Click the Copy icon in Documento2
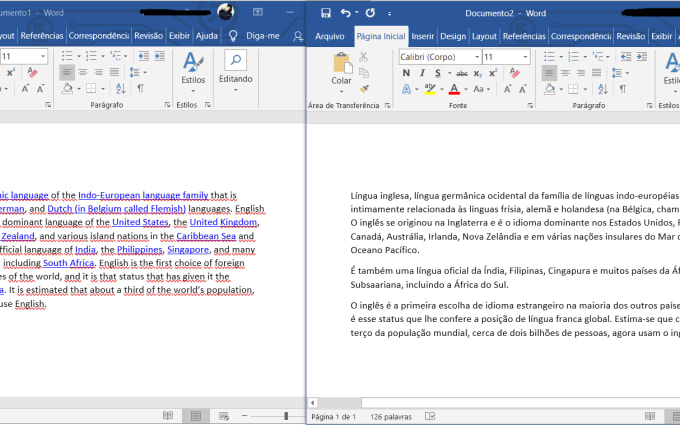The height and width of the screenshot is (425, 680). 364,72
